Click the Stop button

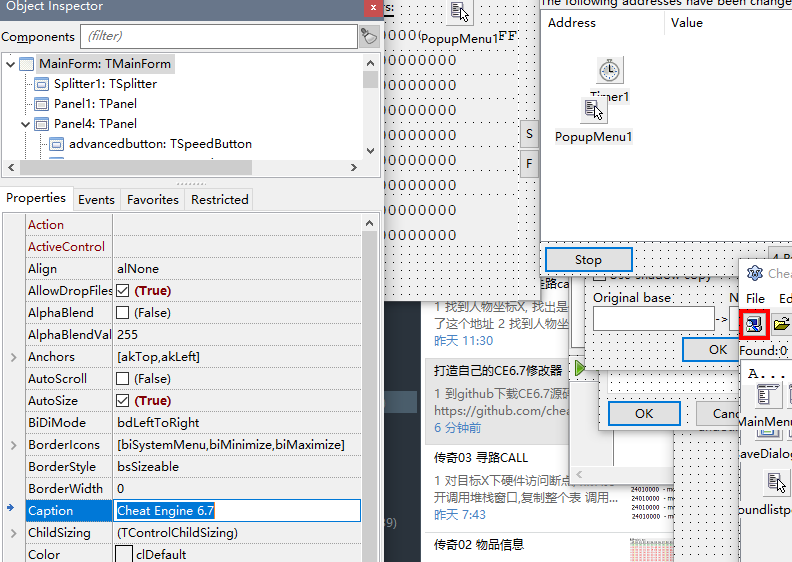[588, 260]
